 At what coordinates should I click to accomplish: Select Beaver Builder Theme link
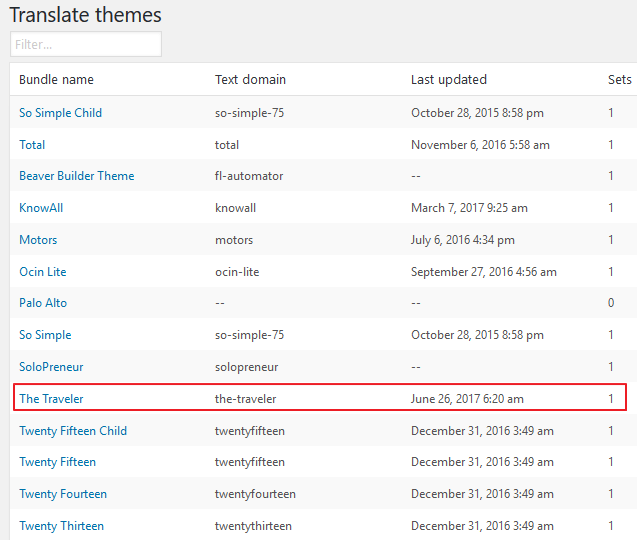point(77,176)
